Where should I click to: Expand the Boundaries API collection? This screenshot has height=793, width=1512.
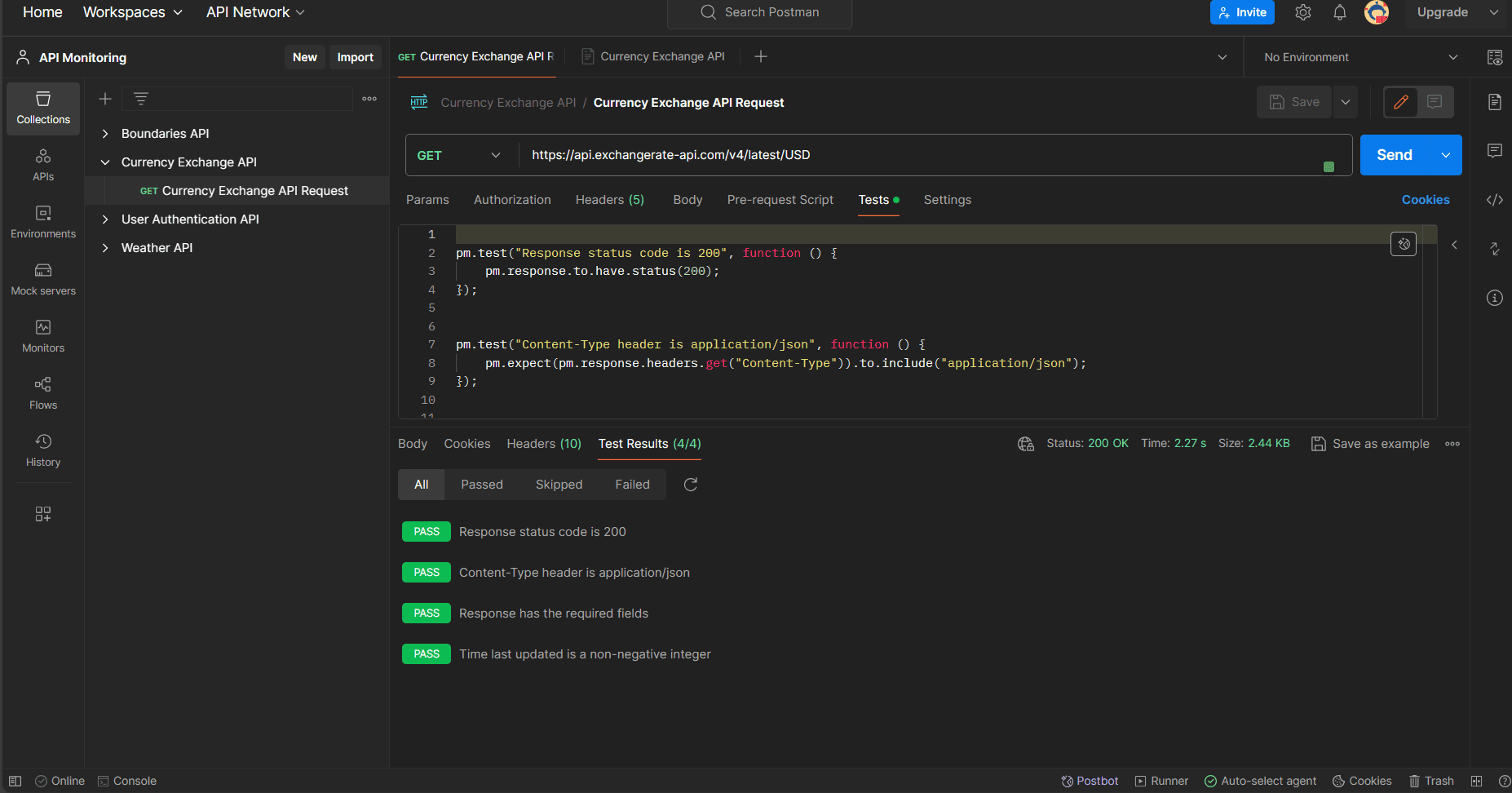(105, 134)
